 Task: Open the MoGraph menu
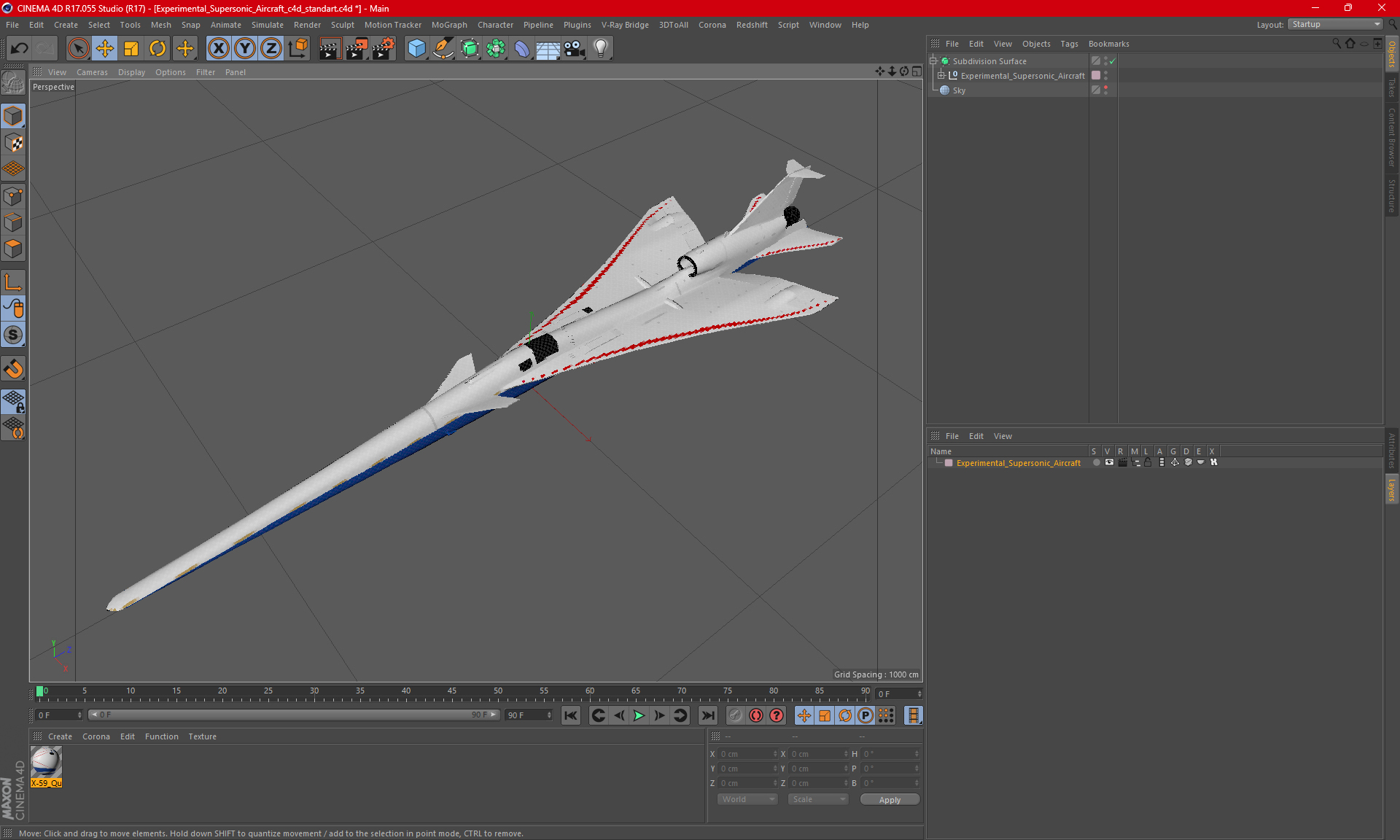pyautogui.click(x=449, y=25)
